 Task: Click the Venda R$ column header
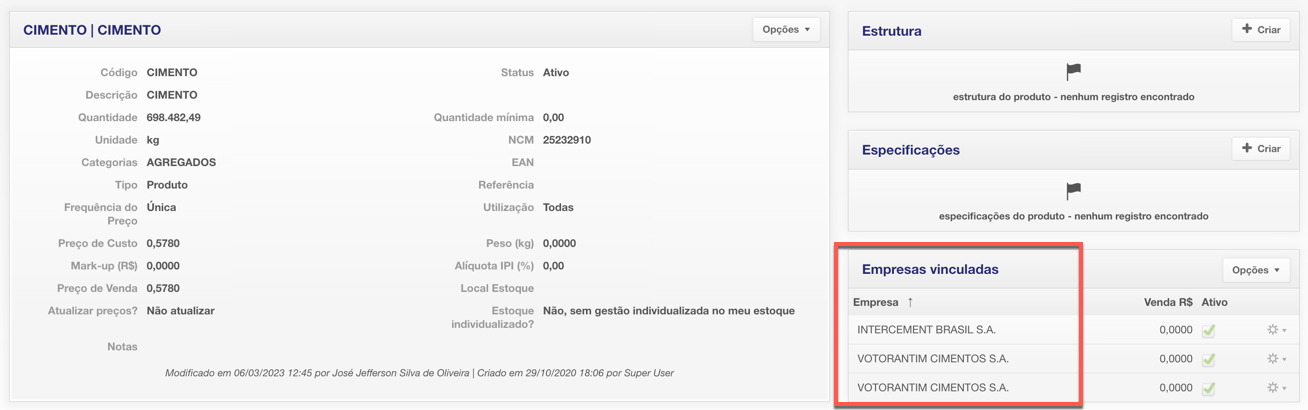tap(1167, 302)
